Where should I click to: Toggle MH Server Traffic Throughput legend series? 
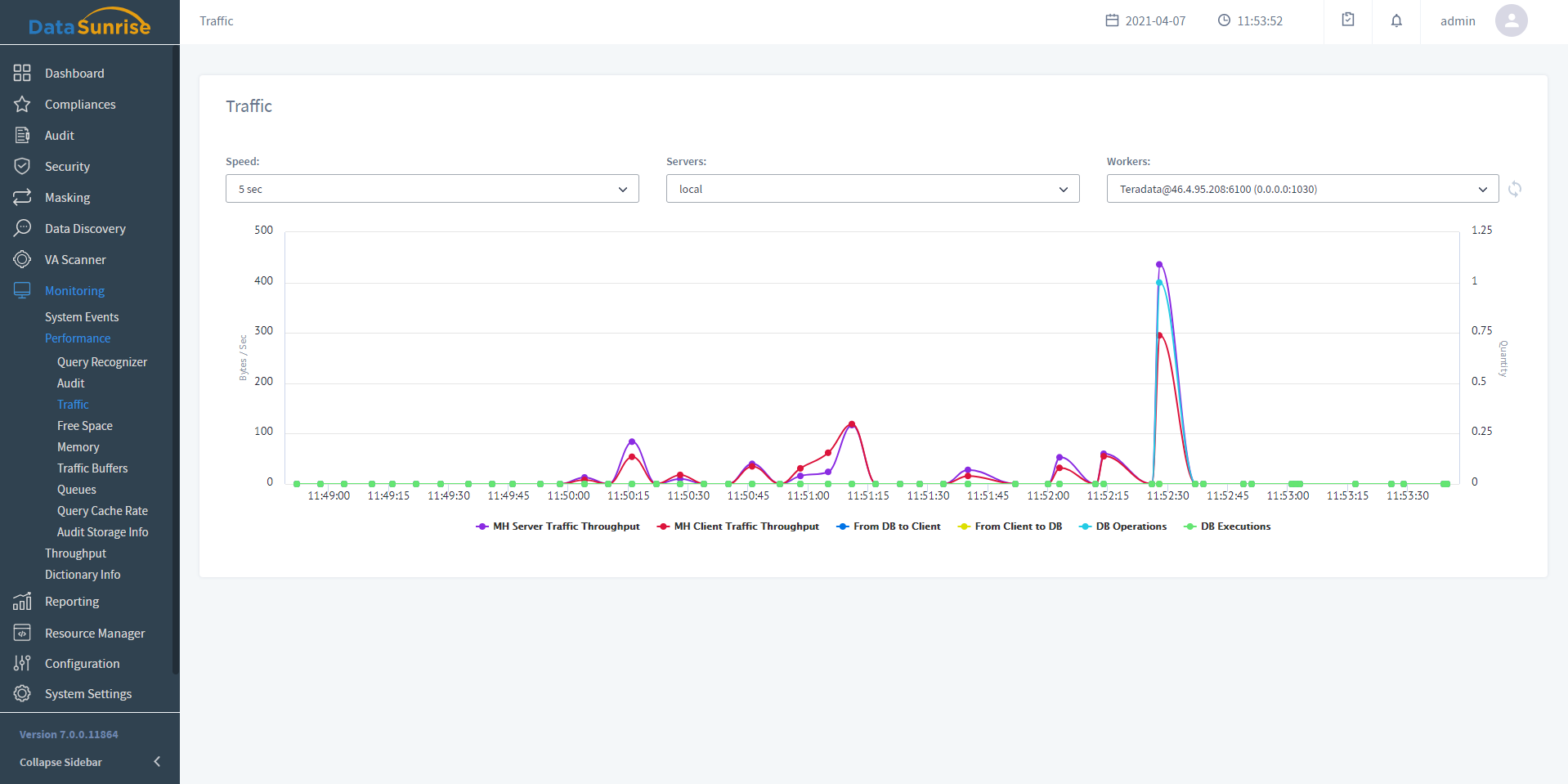pos(558,526)
